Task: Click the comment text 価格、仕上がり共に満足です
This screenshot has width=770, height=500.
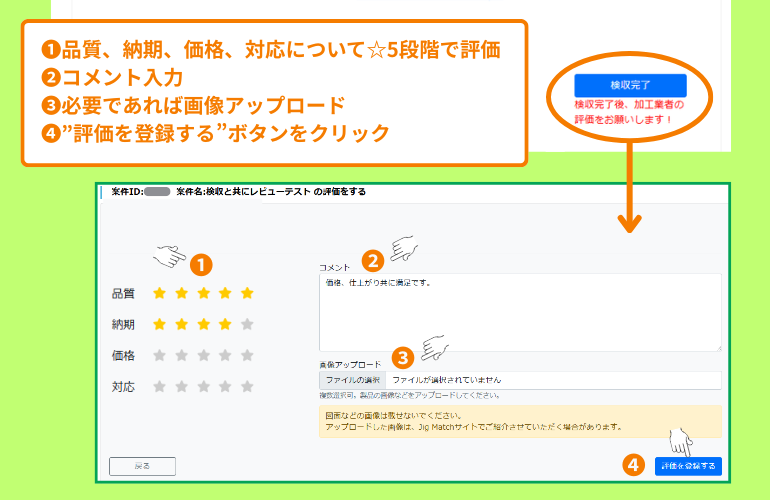Action: (x=378, y=283)
